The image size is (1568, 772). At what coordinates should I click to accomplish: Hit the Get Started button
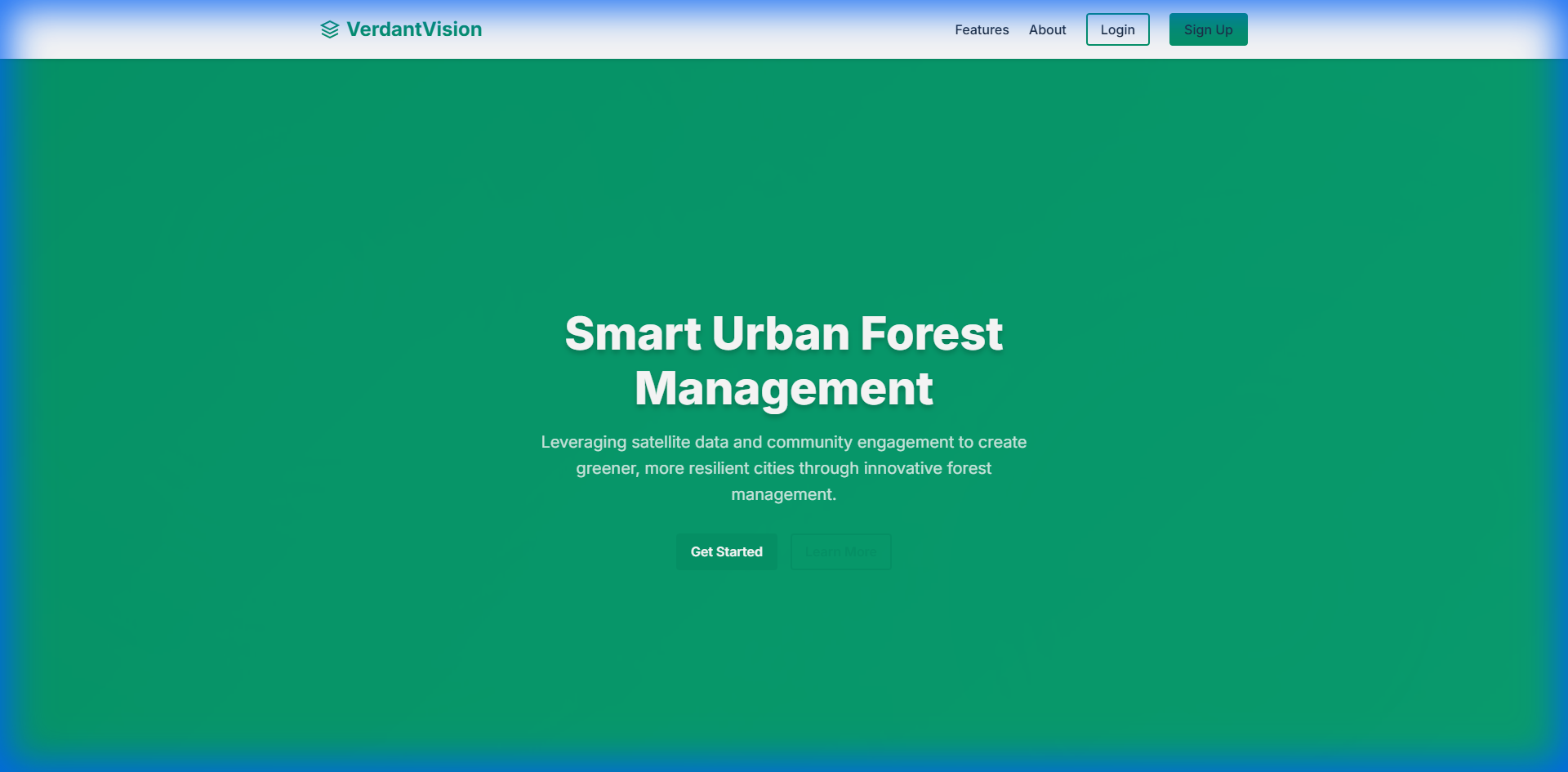coord(726,551)
